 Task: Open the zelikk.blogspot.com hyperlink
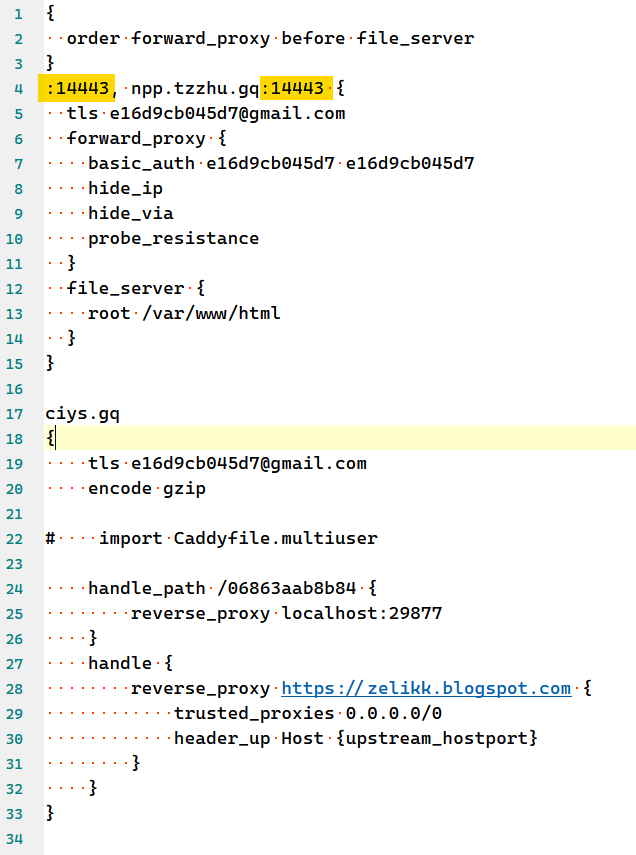(x=426, y=688)
